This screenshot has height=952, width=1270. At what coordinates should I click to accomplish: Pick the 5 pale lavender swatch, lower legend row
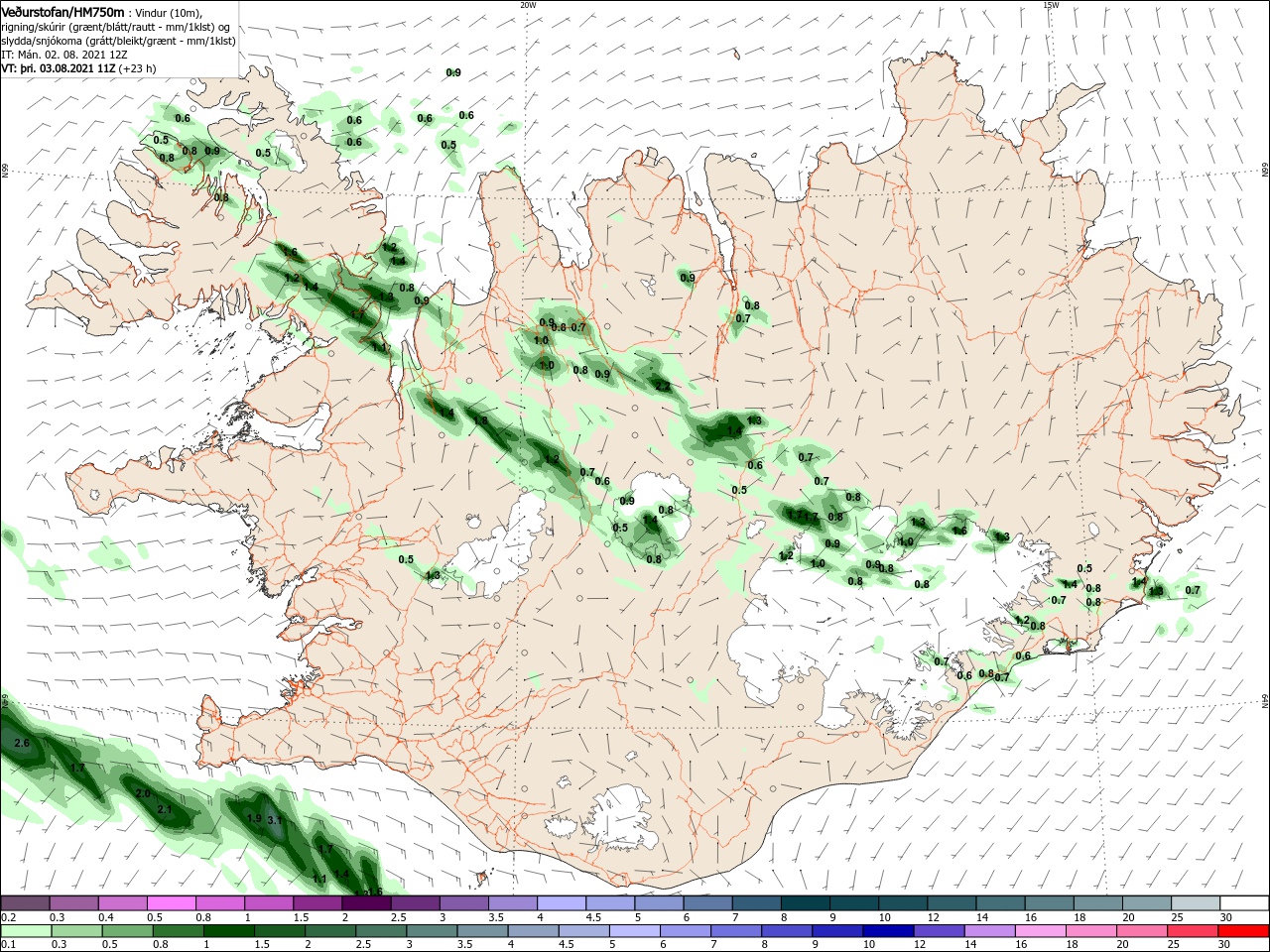[x=634, y=931]
